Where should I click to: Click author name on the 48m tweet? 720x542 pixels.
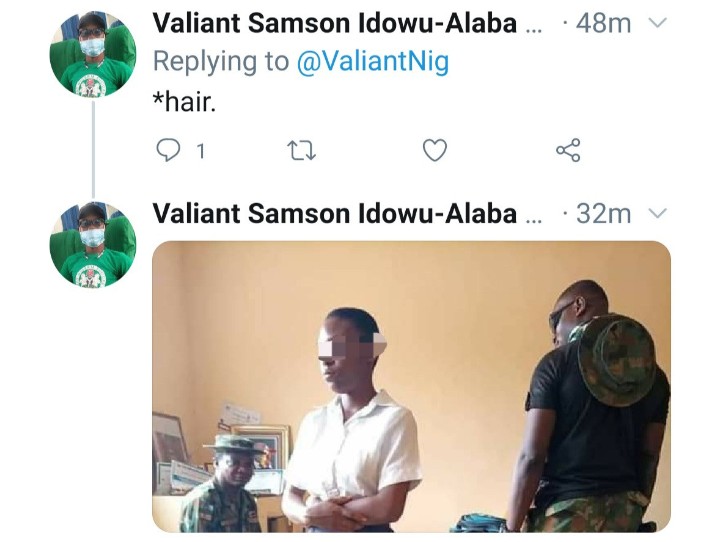tap(335, 24)
